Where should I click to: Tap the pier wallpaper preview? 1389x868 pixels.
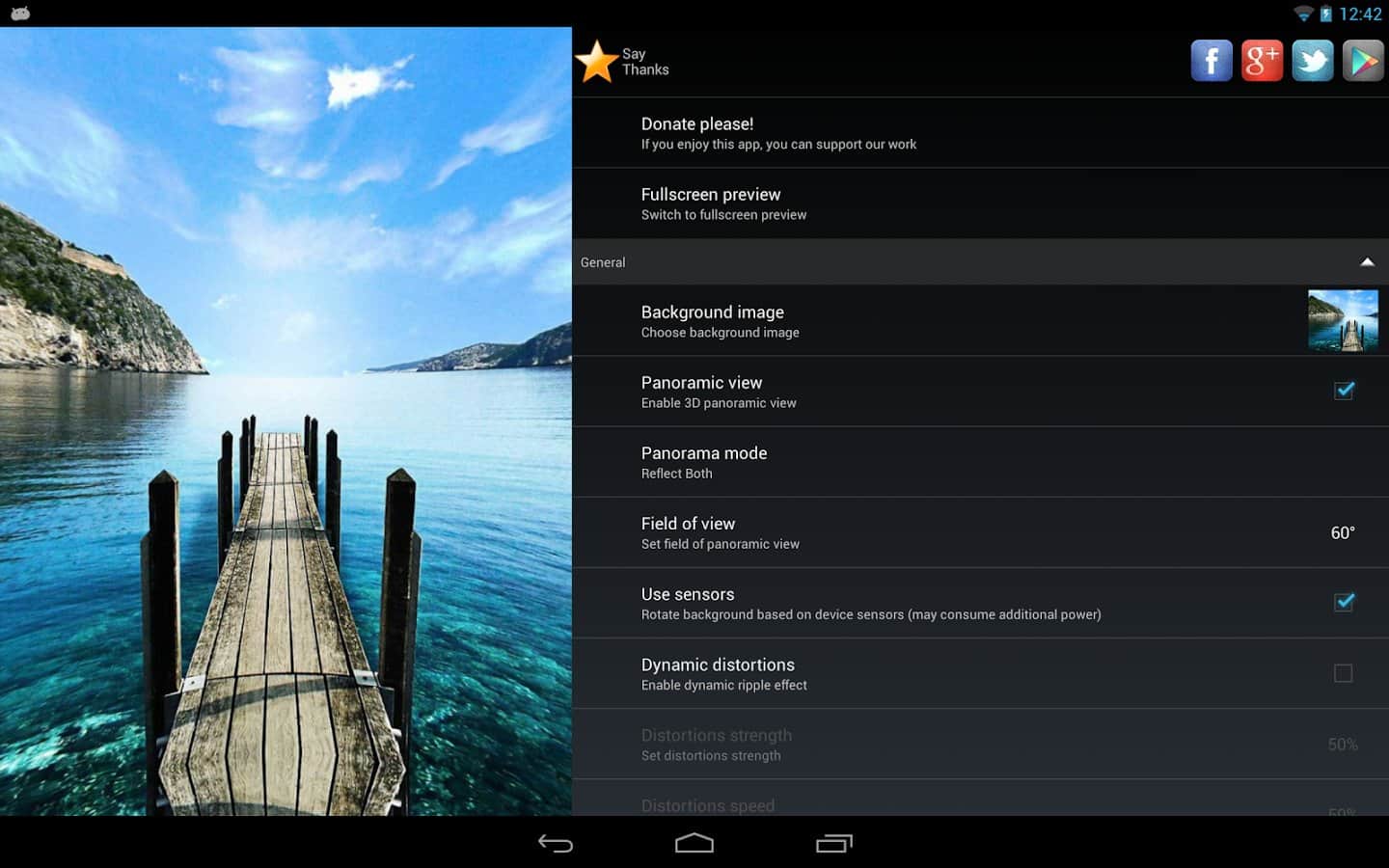pyautogui.click(x=286, y=420)
